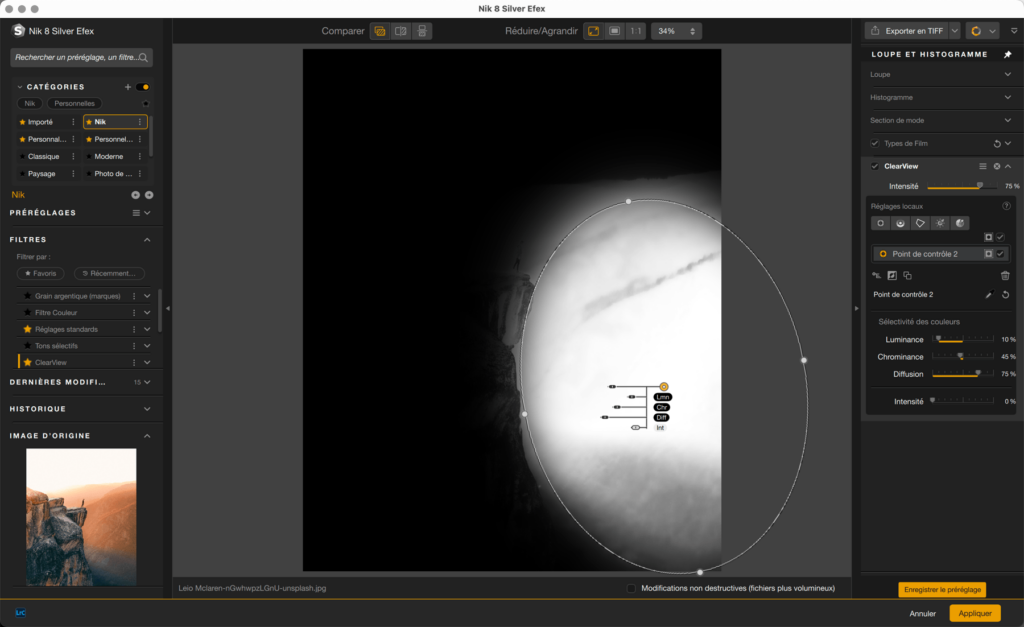Viewport: 1024px width, 627px height.
Task: Remove ClearView filter with X icon
Action: pyautogui.click(x=997, y=166)
